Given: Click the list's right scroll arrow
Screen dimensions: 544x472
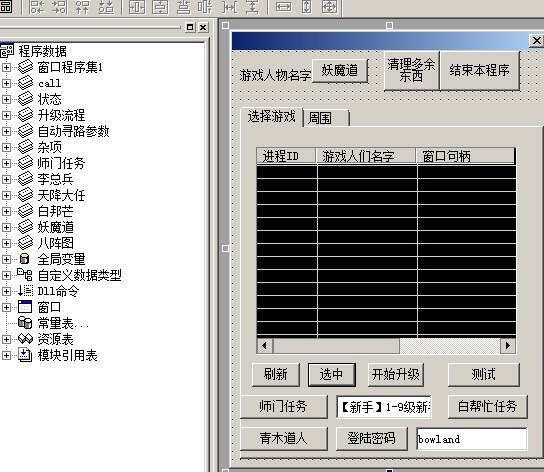Looking at the screenshot, I should tap(508, 345).
